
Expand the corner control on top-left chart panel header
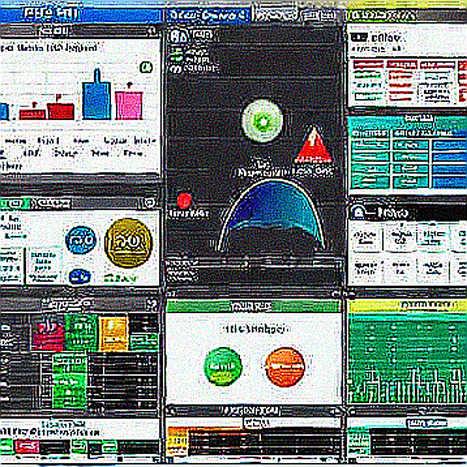[x=152, y=31]
